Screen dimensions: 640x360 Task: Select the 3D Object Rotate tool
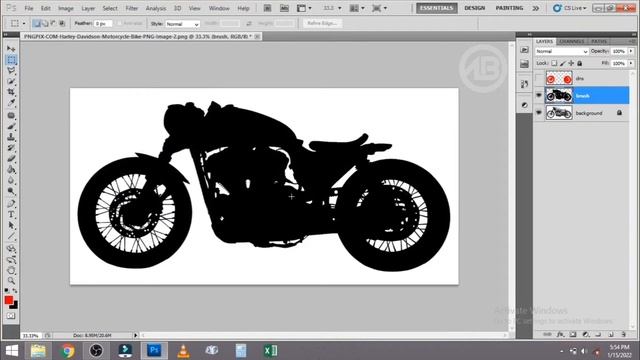pyautogui.click(x=11, y=248)
